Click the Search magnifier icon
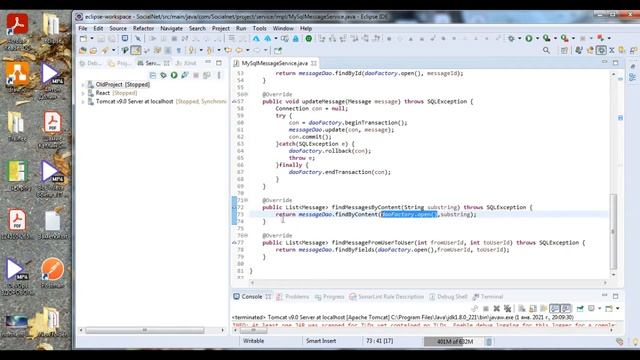 pos(546,50)
